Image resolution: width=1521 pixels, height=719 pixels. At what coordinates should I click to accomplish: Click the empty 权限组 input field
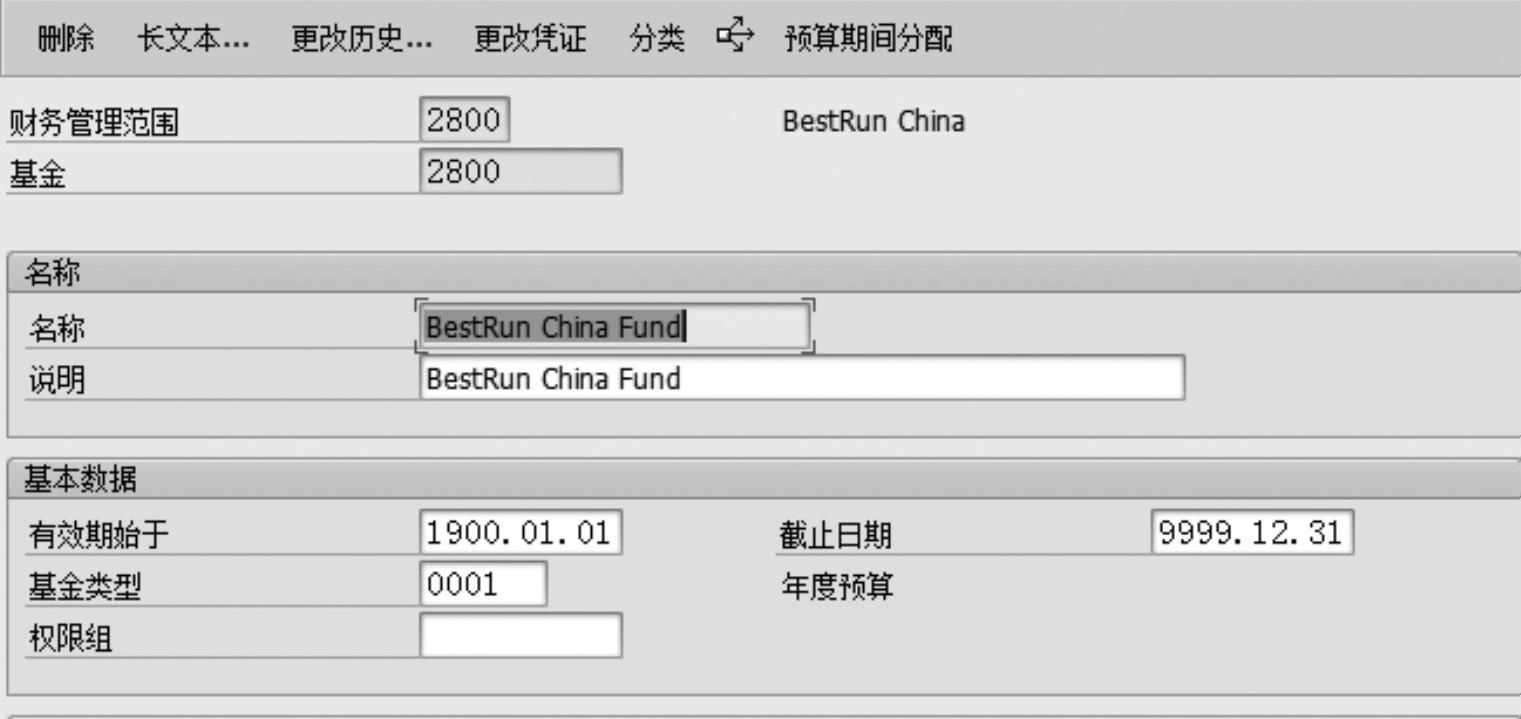[x=520, y=636]
